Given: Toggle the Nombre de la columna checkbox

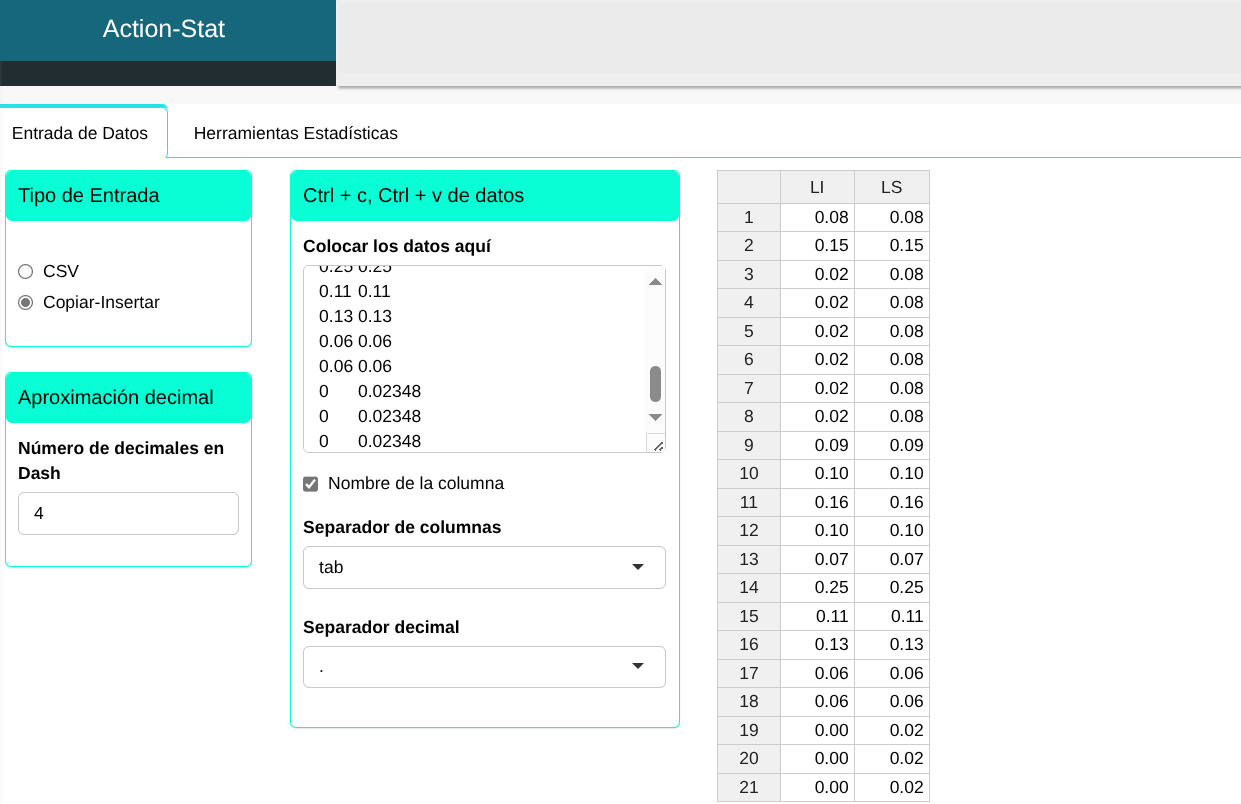Looking at the screenshot, I should 311,484.
